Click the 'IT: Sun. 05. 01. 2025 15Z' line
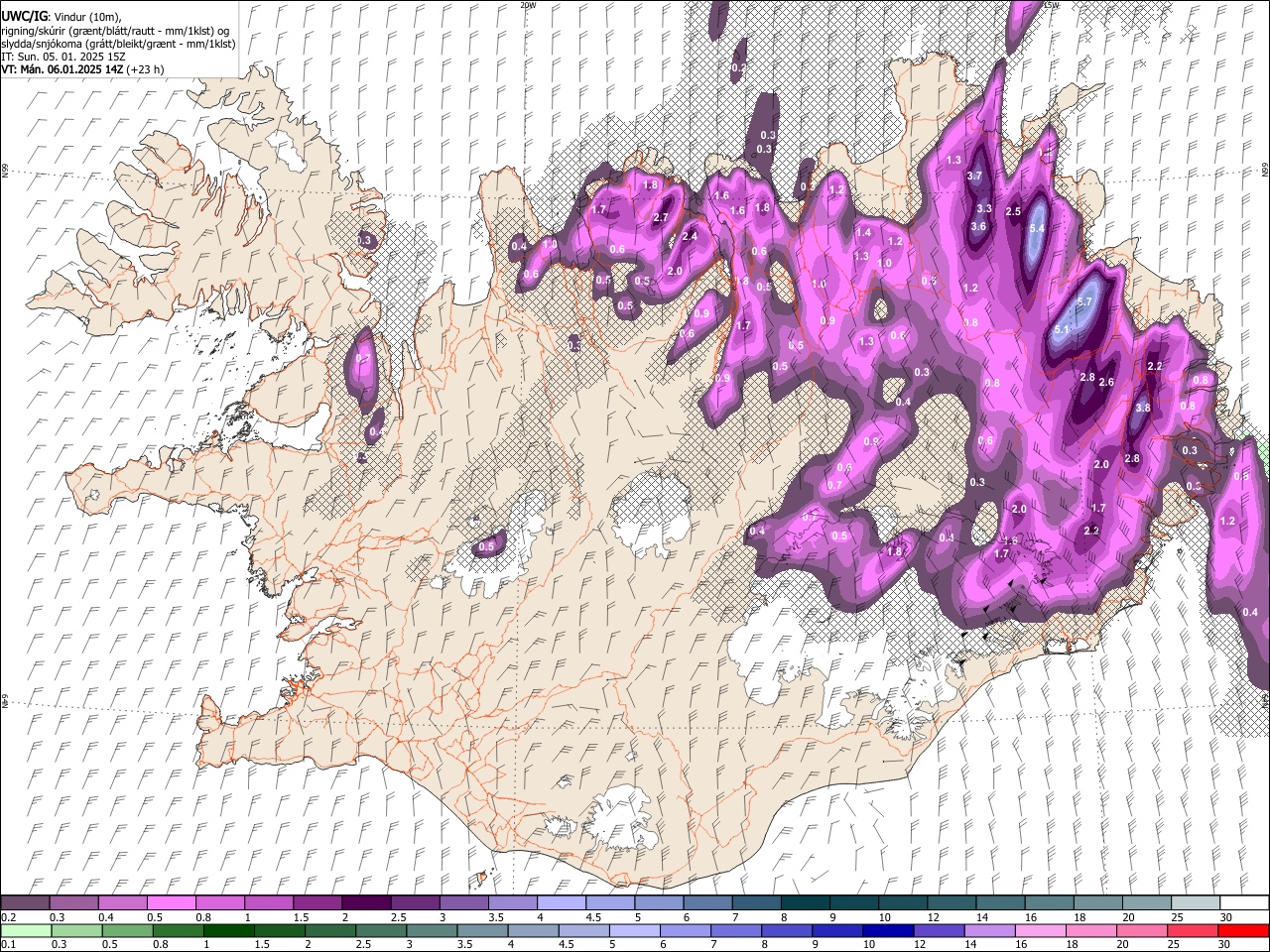This screenshot has width=1270, height=952. (63, 57)
